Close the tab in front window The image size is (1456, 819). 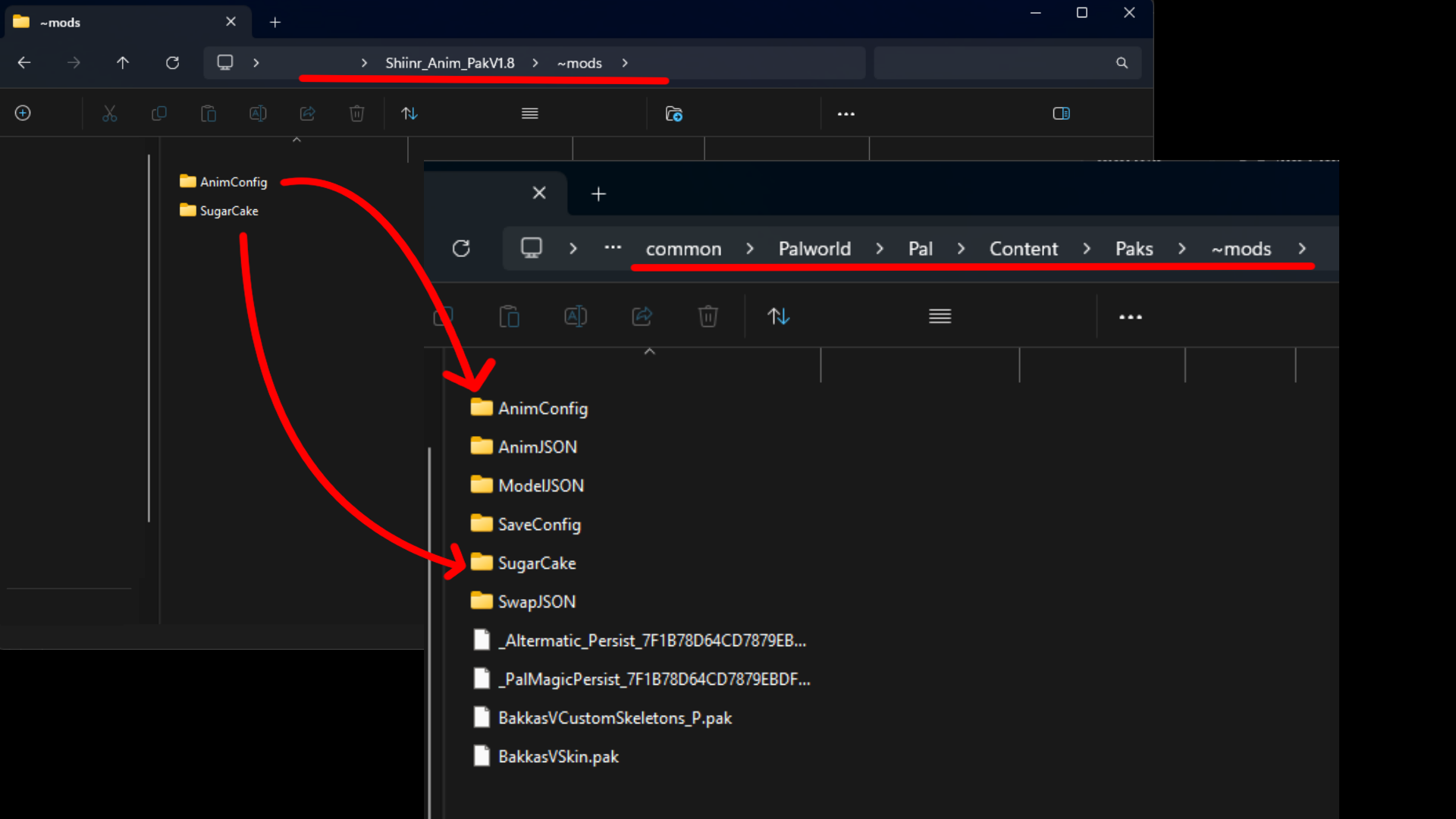tap(539, 193)
